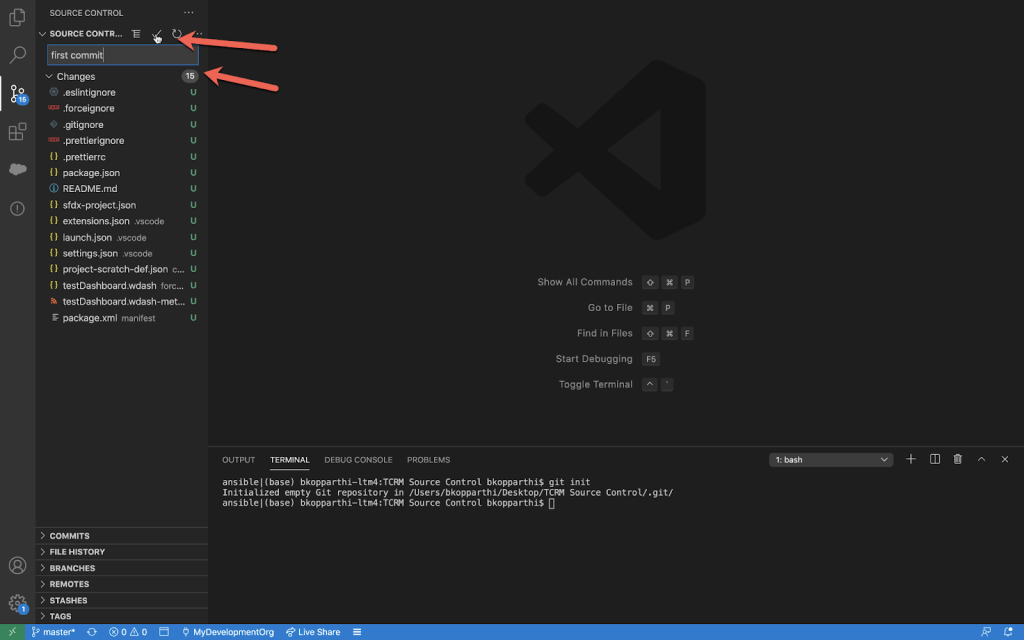Open the Extensions view in activity bar
Image resolution: width=1024 pixels, height=640 pixels.
(x=17, y=132)
